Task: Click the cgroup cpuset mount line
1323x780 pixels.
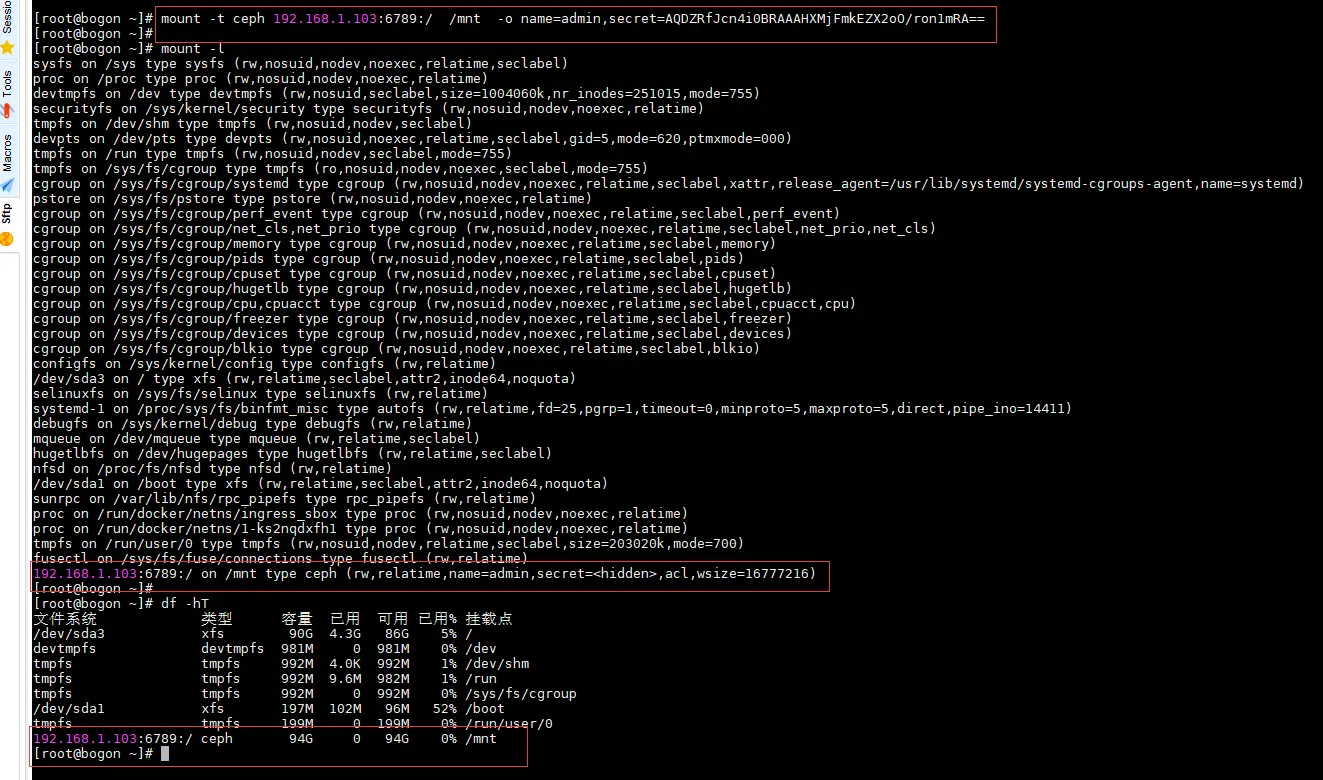Action: tap(404, 274)
